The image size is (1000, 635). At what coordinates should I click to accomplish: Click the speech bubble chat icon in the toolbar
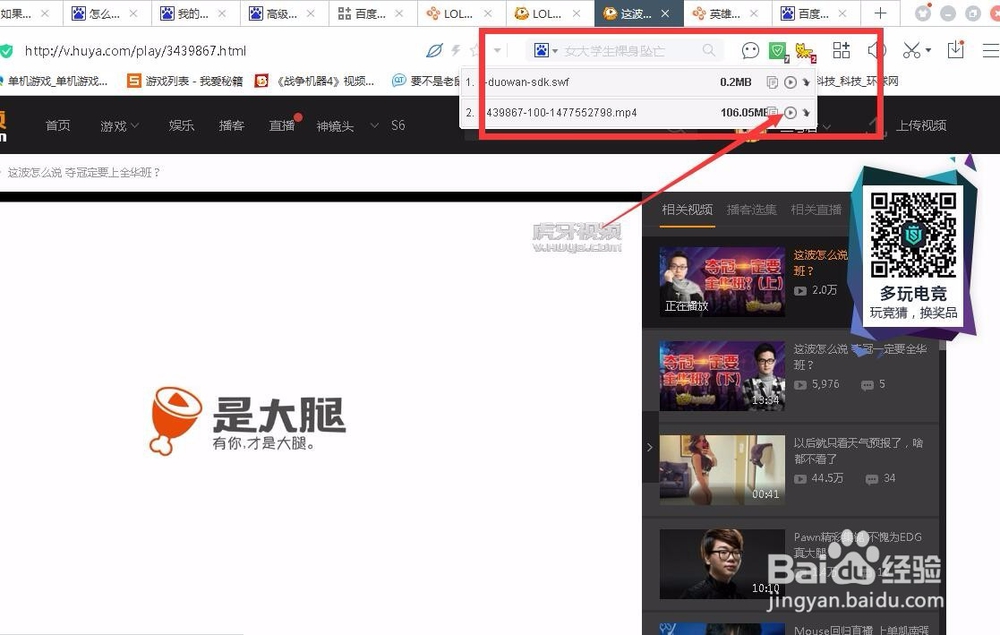click(x=750, y=50)
